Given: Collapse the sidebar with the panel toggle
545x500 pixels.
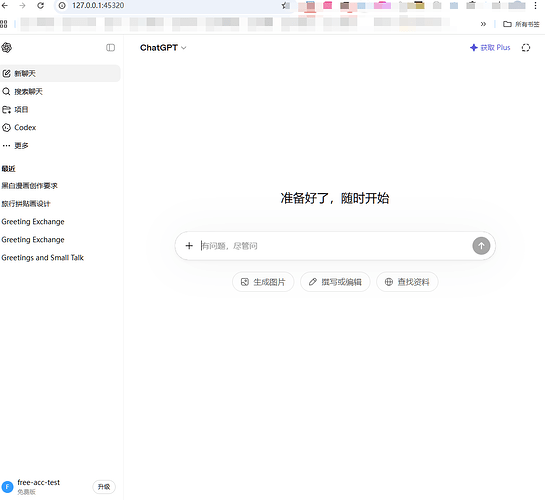Looking at the screenshot, I should 111,48.
